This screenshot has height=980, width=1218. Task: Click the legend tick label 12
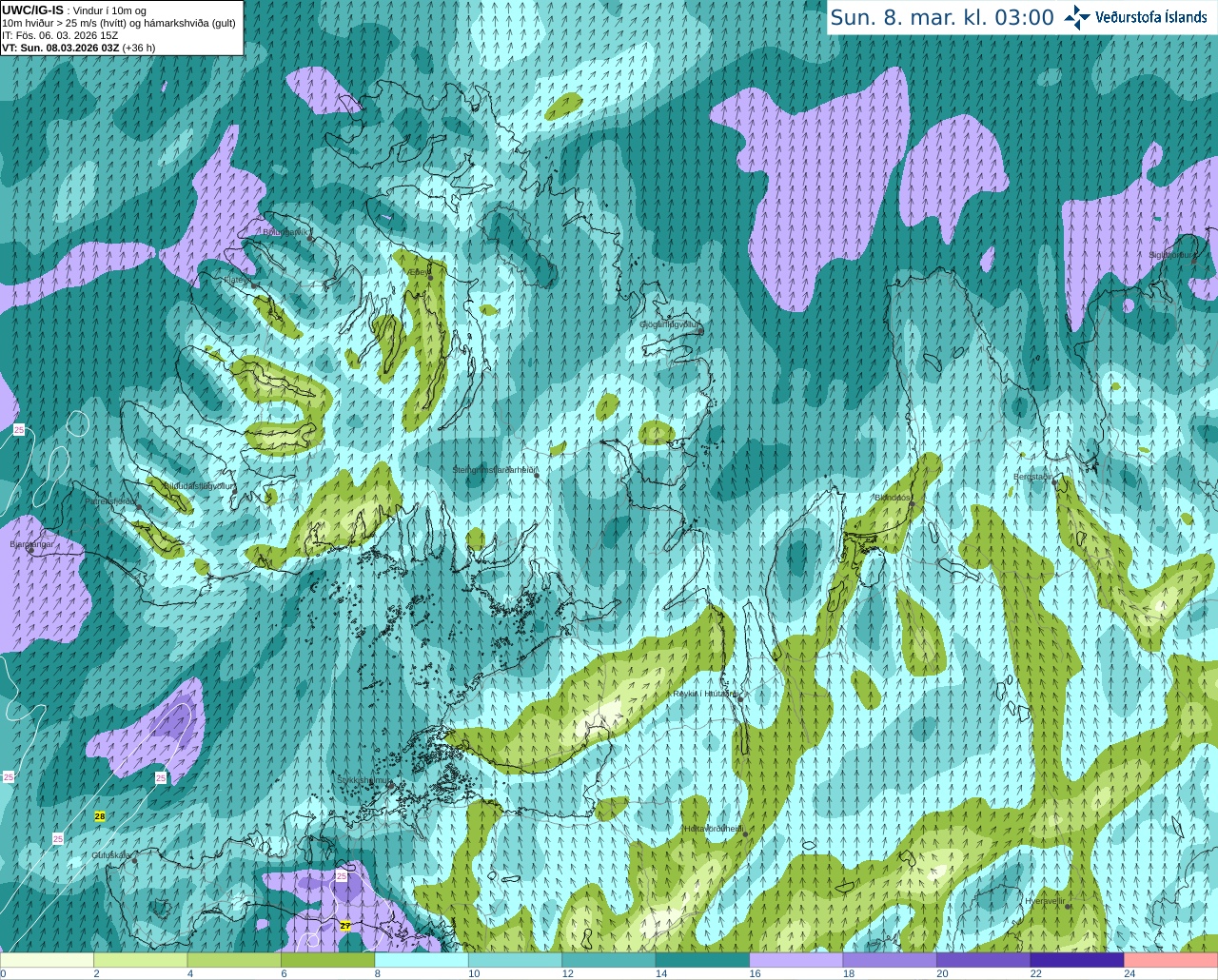click(x=567, y=973)
